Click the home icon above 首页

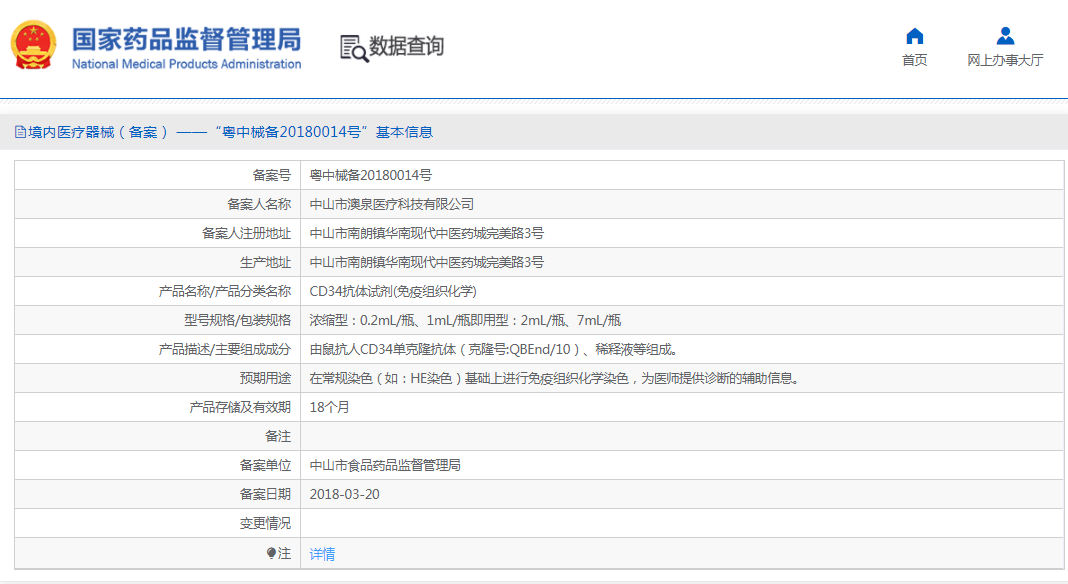click(x=914, y=37)
